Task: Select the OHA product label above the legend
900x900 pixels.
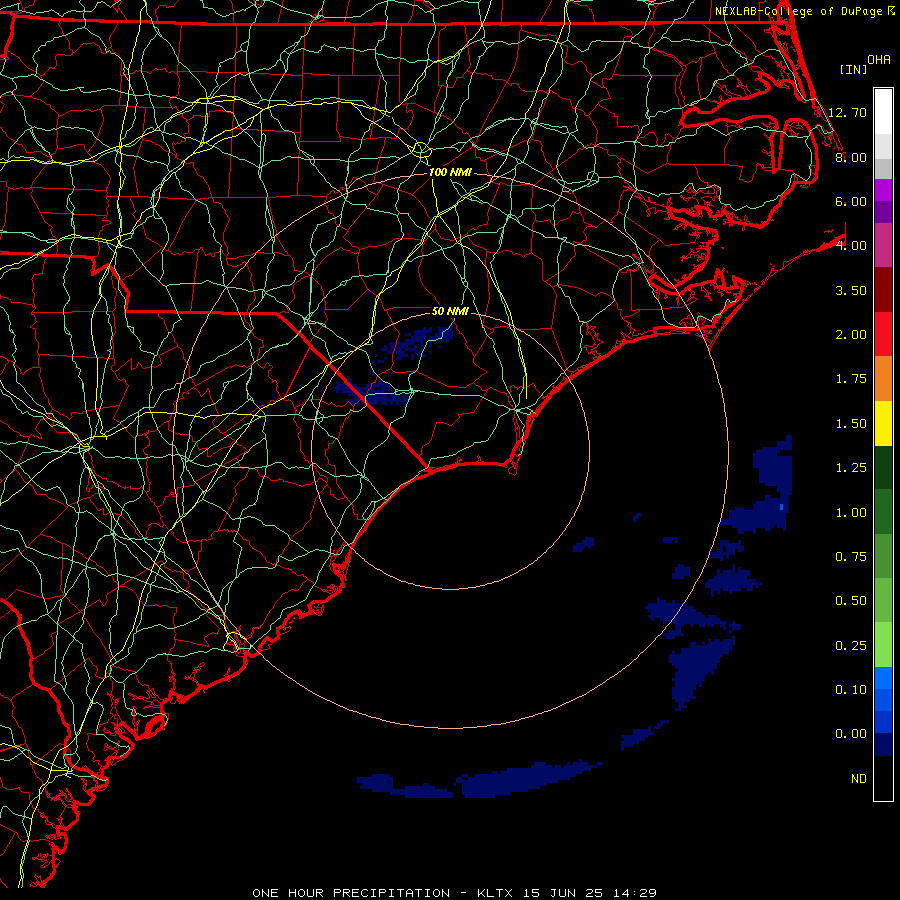Action: point(878,60)
